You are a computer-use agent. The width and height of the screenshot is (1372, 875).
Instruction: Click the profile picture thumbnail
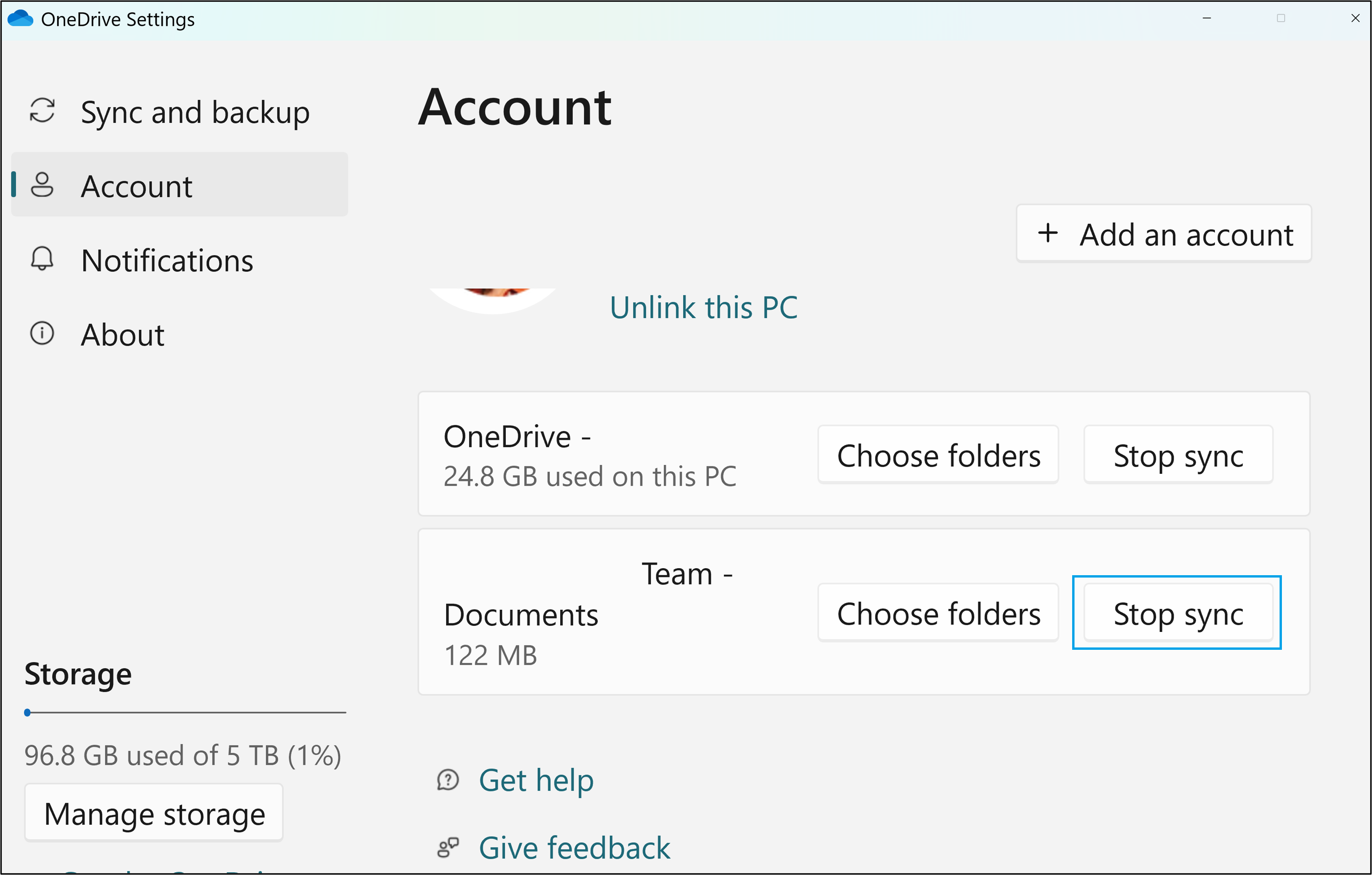pos(493,301)
